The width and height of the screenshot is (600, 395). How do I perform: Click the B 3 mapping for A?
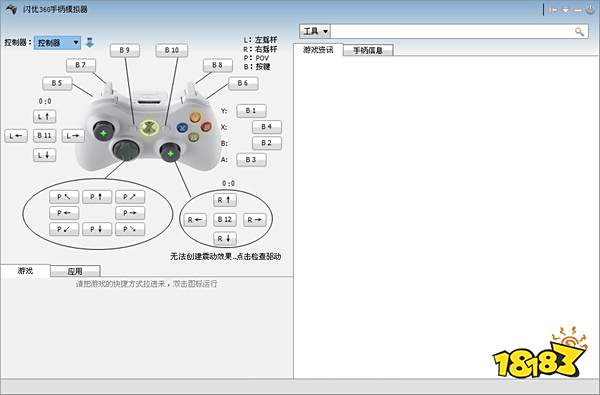[x=251, y=160]
